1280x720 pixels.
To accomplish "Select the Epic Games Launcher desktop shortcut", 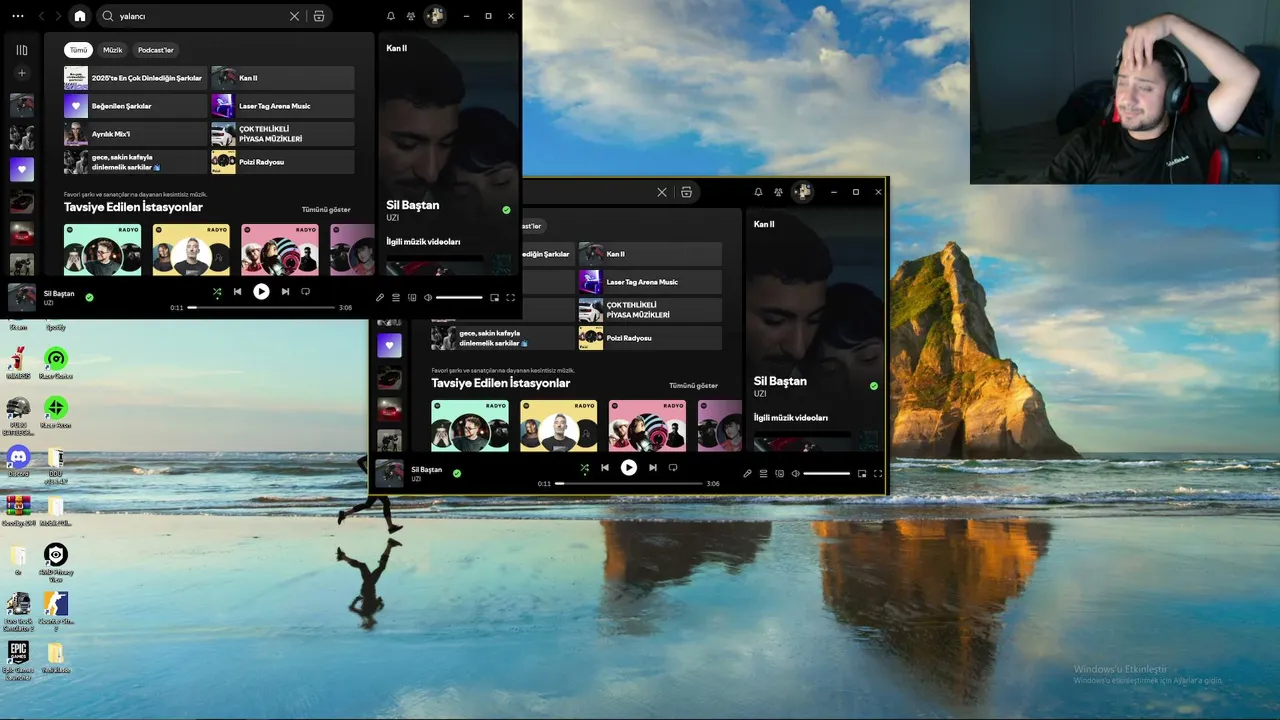I will pos(18,660).
